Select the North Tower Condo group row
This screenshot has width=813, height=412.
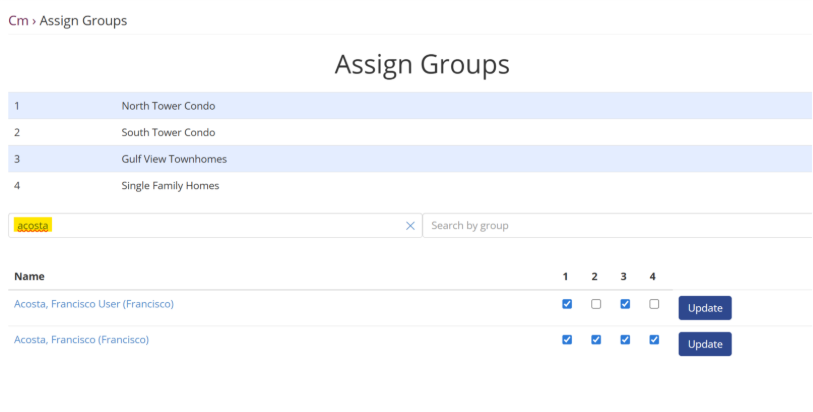coord(168,106)
